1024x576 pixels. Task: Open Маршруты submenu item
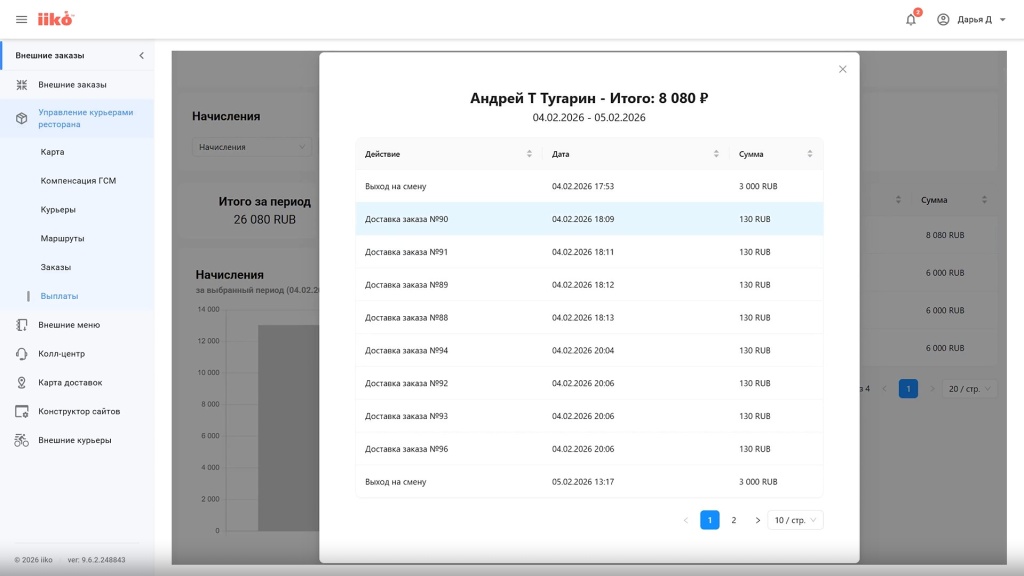pyautogui.click(x=62, y=238)
